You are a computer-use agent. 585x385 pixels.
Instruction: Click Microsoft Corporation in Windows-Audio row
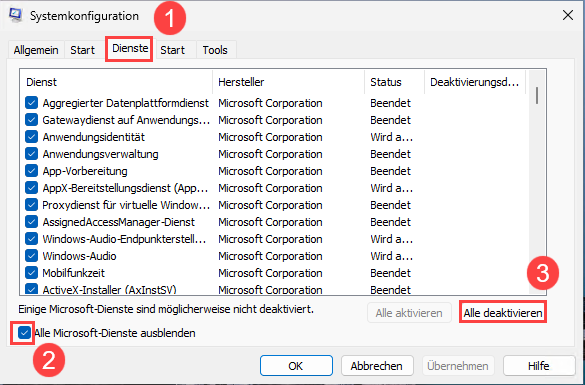pyautogui.click(x=270, y=256)
